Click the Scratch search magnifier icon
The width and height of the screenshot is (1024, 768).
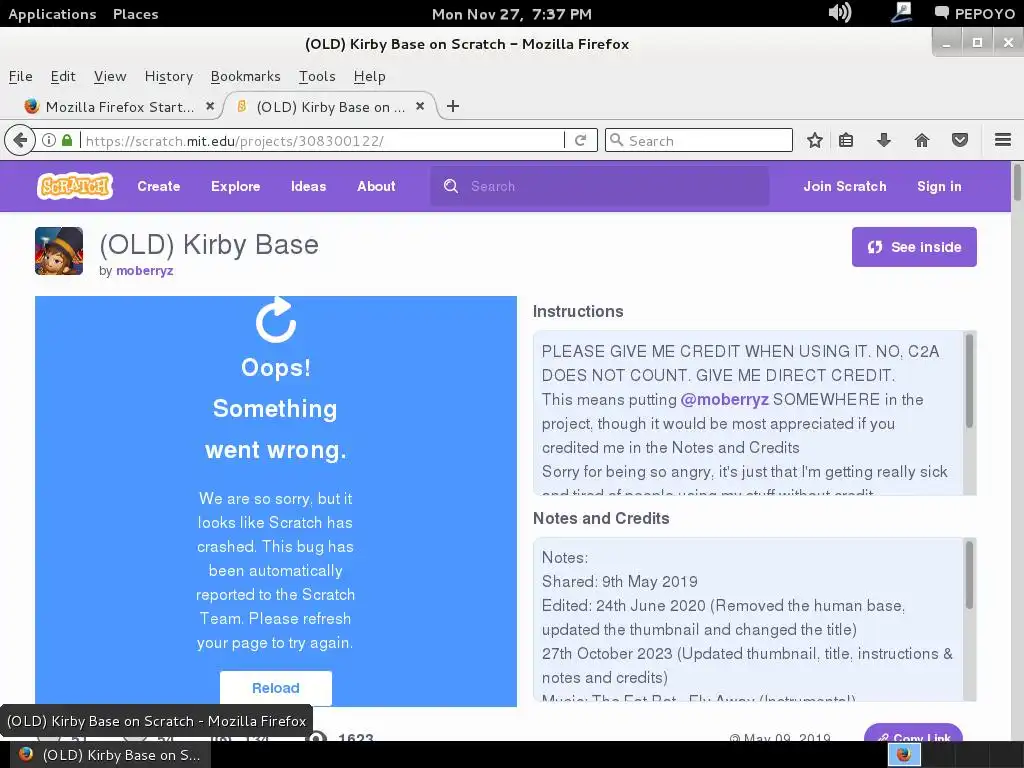[x=451, y=186]
